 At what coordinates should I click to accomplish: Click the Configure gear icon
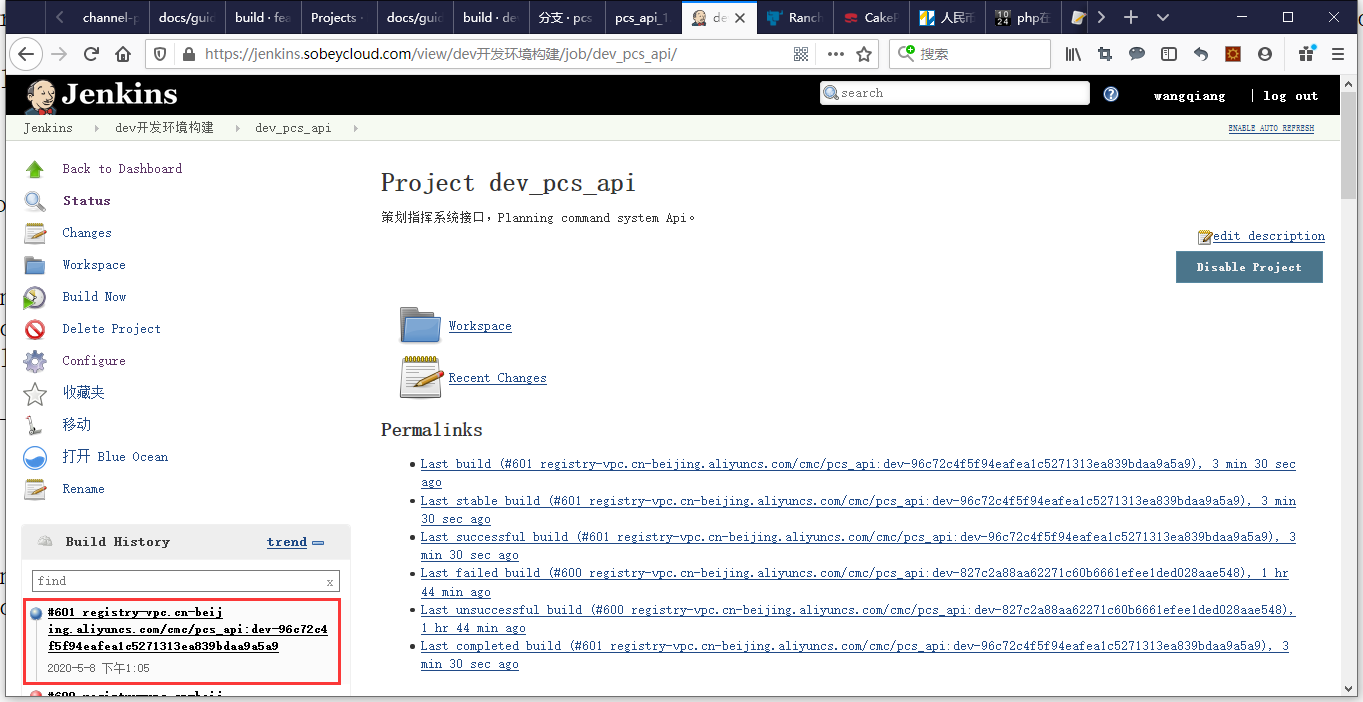coord(35,361)
